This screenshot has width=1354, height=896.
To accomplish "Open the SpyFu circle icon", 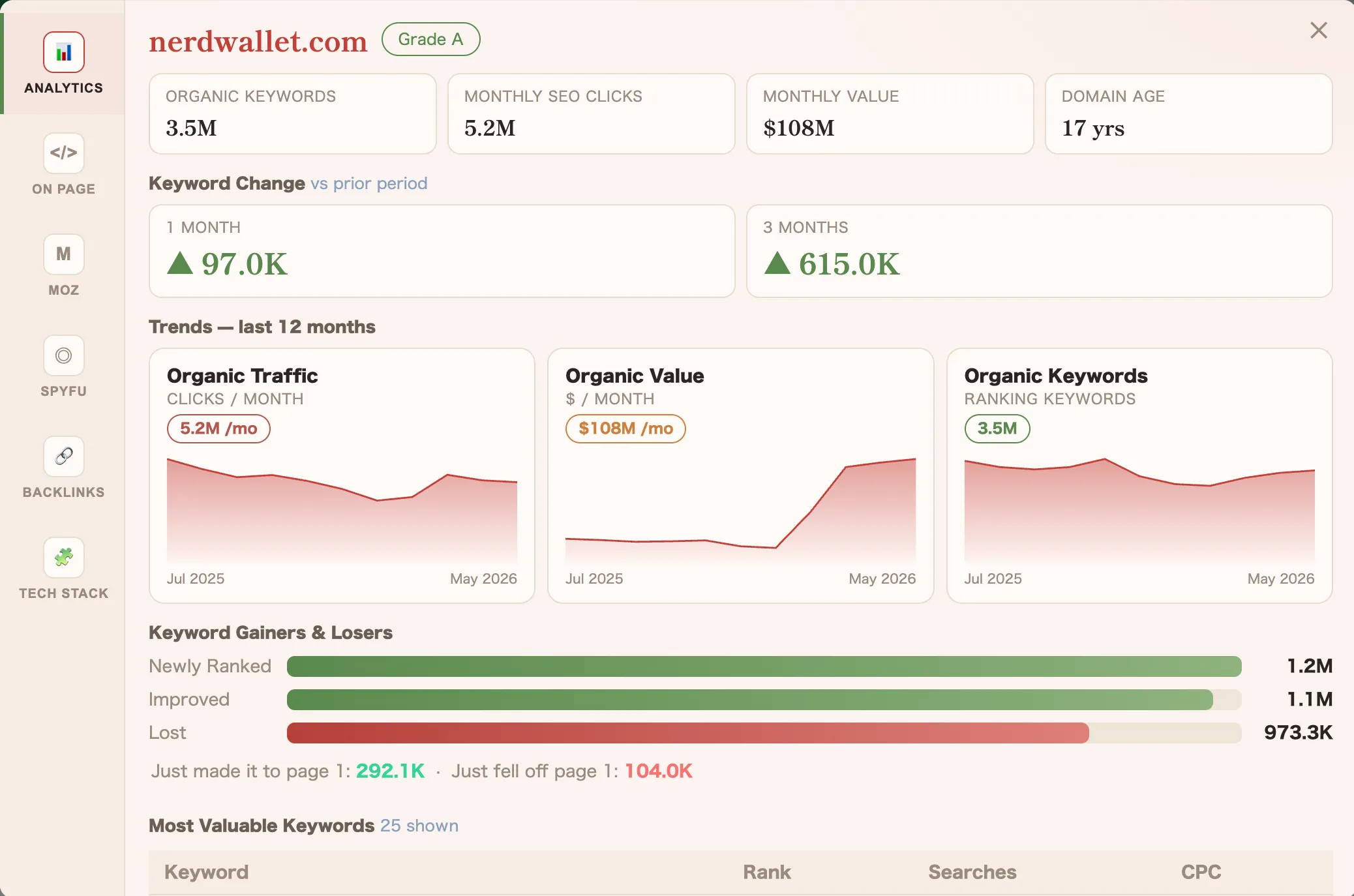I will point(64,355).
